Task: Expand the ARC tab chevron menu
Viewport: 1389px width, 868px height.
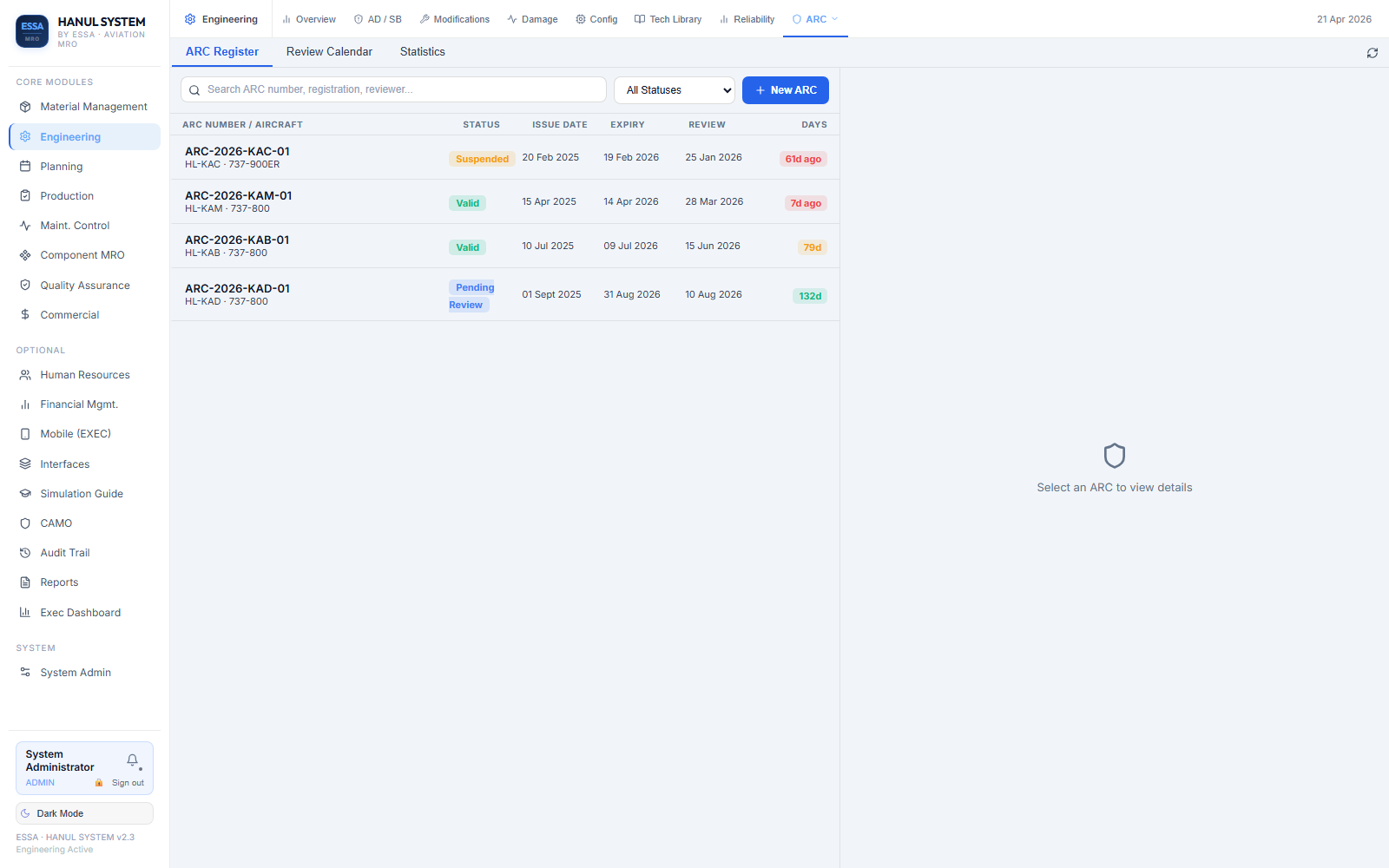Action: coord(835,19)
